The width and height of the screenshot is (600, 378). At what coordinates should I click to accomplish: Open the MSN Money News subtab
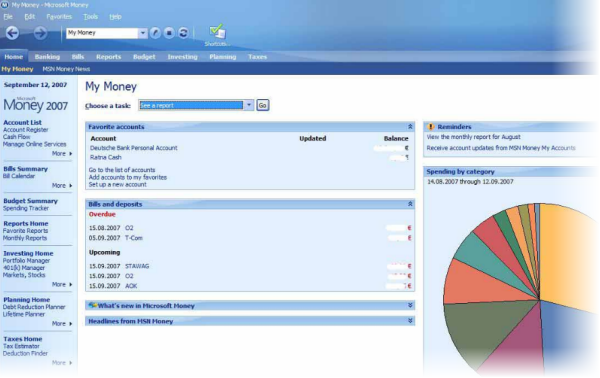coord(66,69)
